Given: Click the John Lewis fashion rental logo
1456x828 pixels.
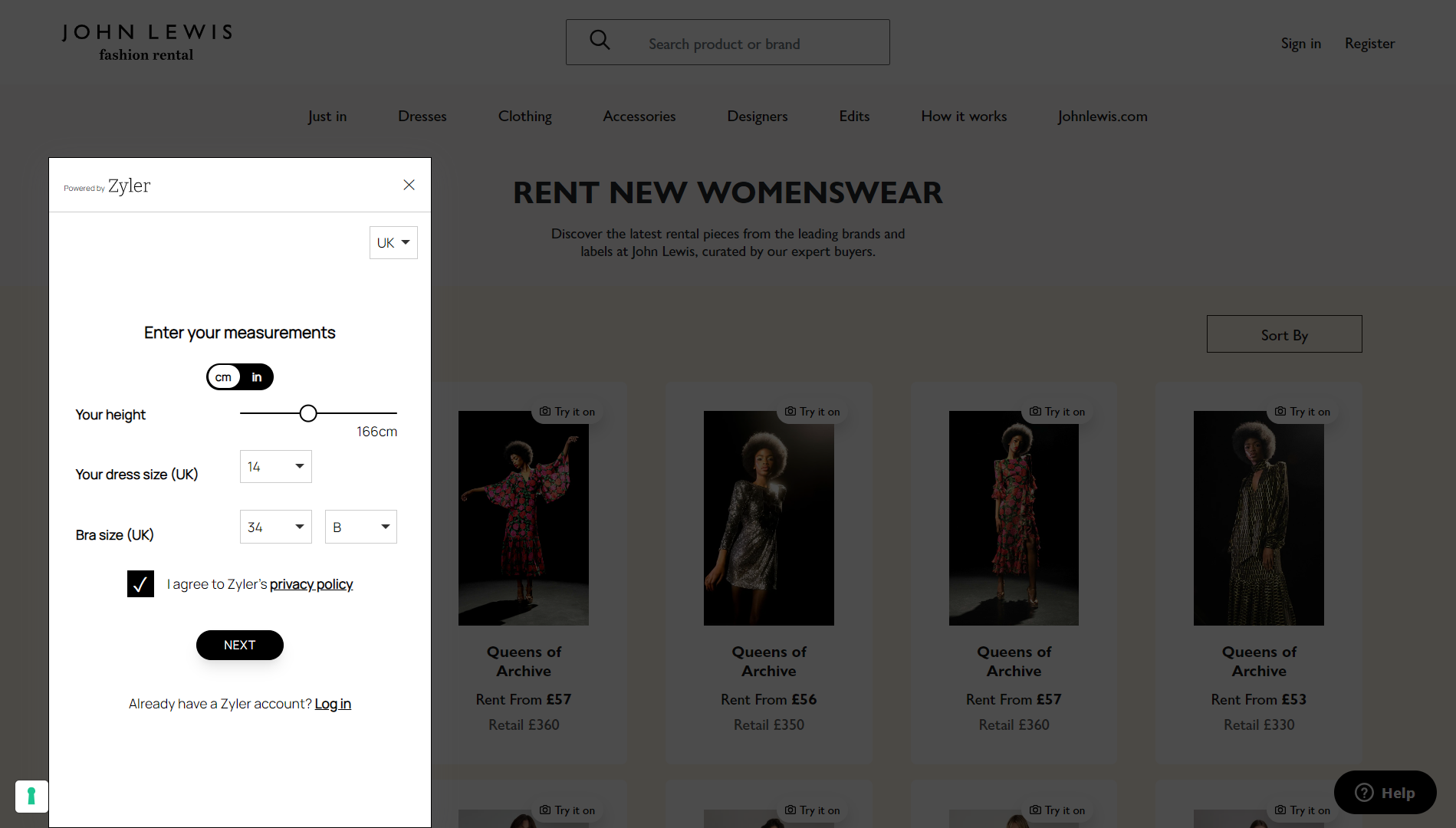Looking at the screenshot, I should coord(146,41).
